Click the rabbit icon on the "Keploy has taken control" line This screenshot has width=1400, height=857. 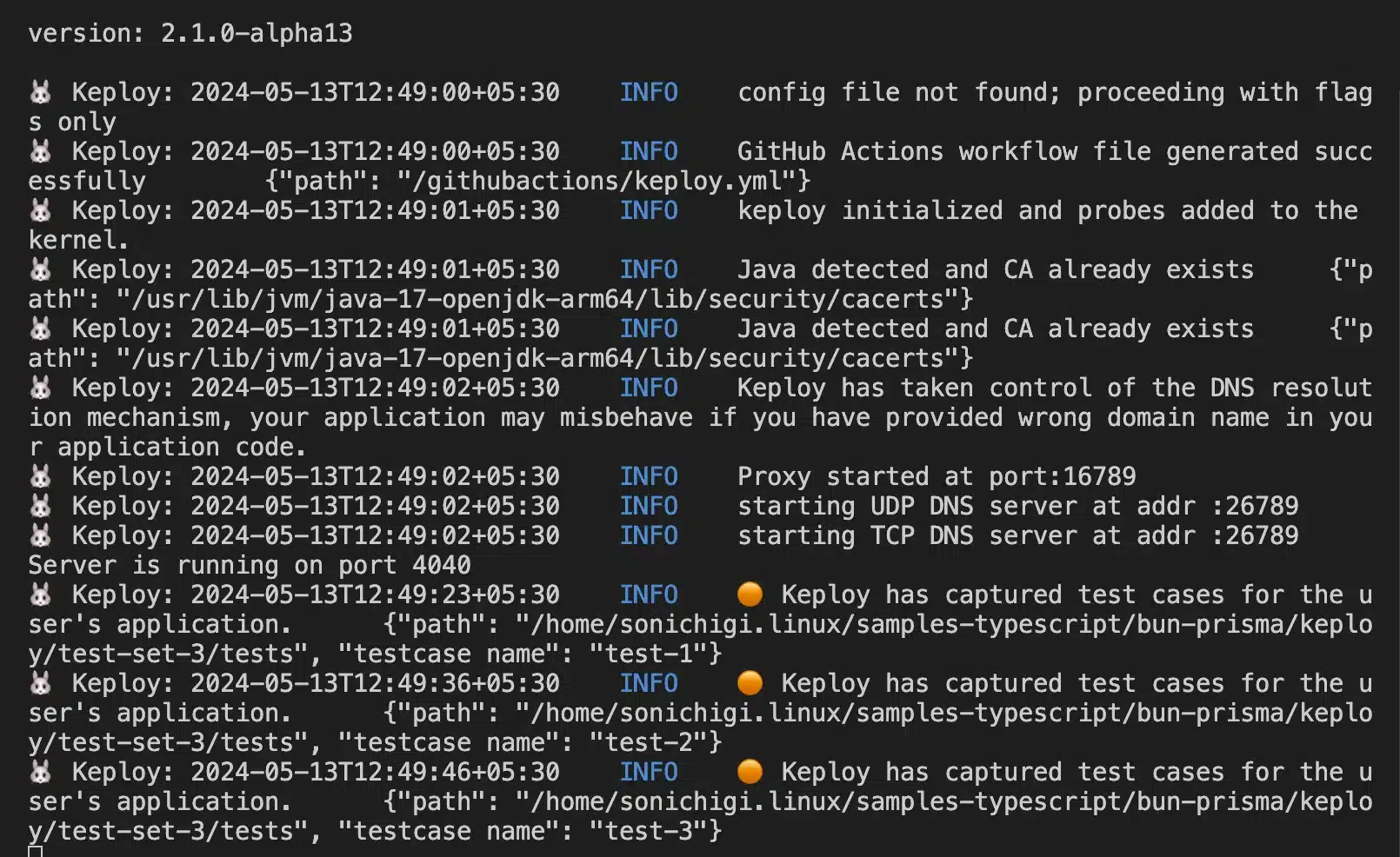click(41, 388)
